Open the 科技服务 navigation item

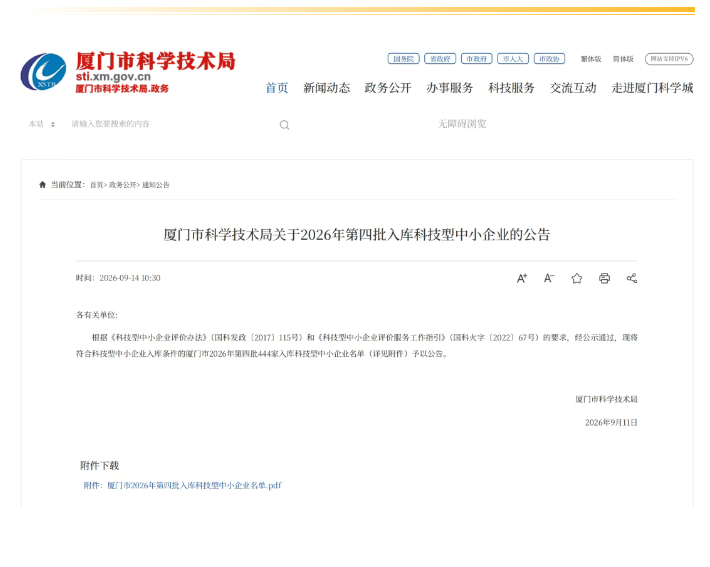pyautogui.click(x=511, y=88)
